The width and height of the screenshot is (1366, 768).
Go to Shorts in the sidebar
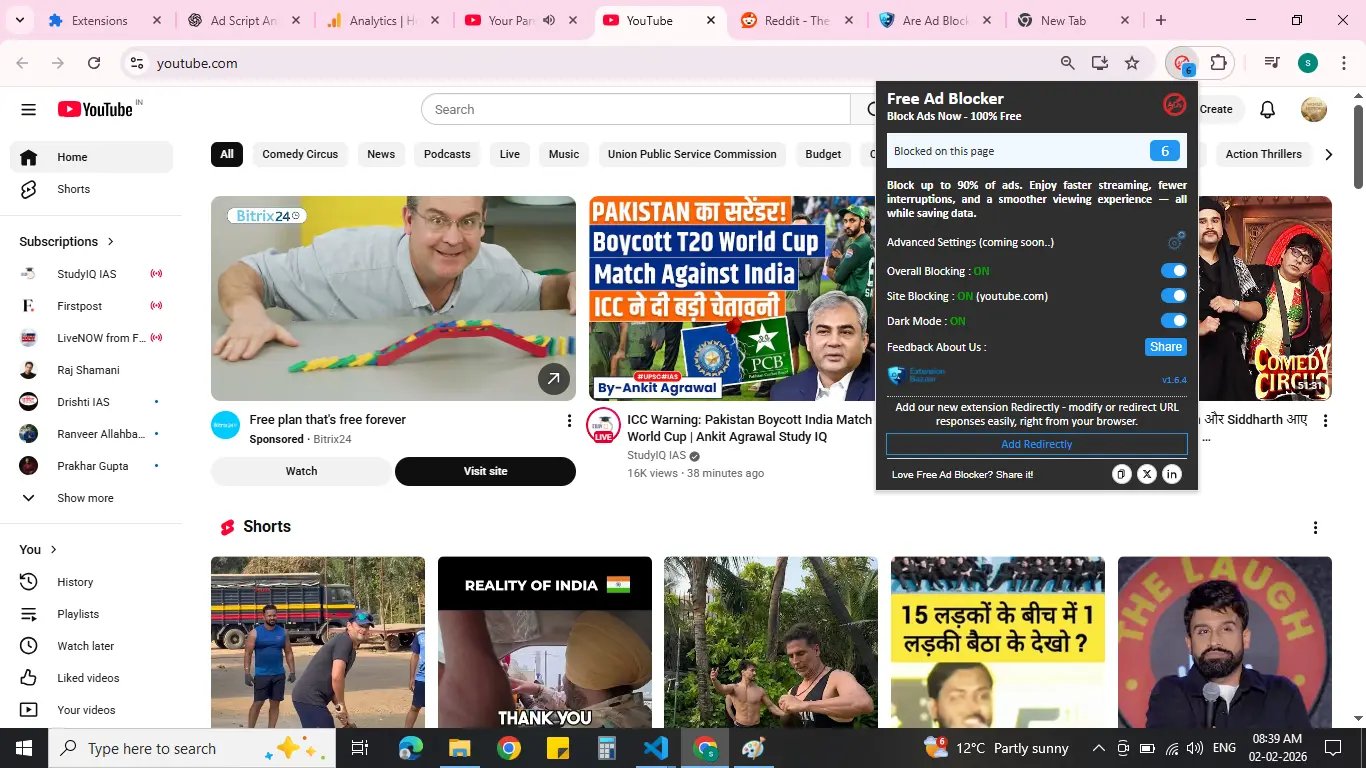pyautogui.click(x=91, y=189)
